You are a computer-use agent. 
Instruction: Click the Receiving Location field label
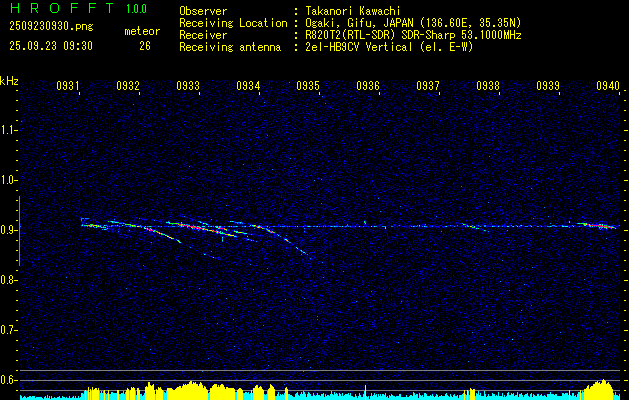(233, 23)
